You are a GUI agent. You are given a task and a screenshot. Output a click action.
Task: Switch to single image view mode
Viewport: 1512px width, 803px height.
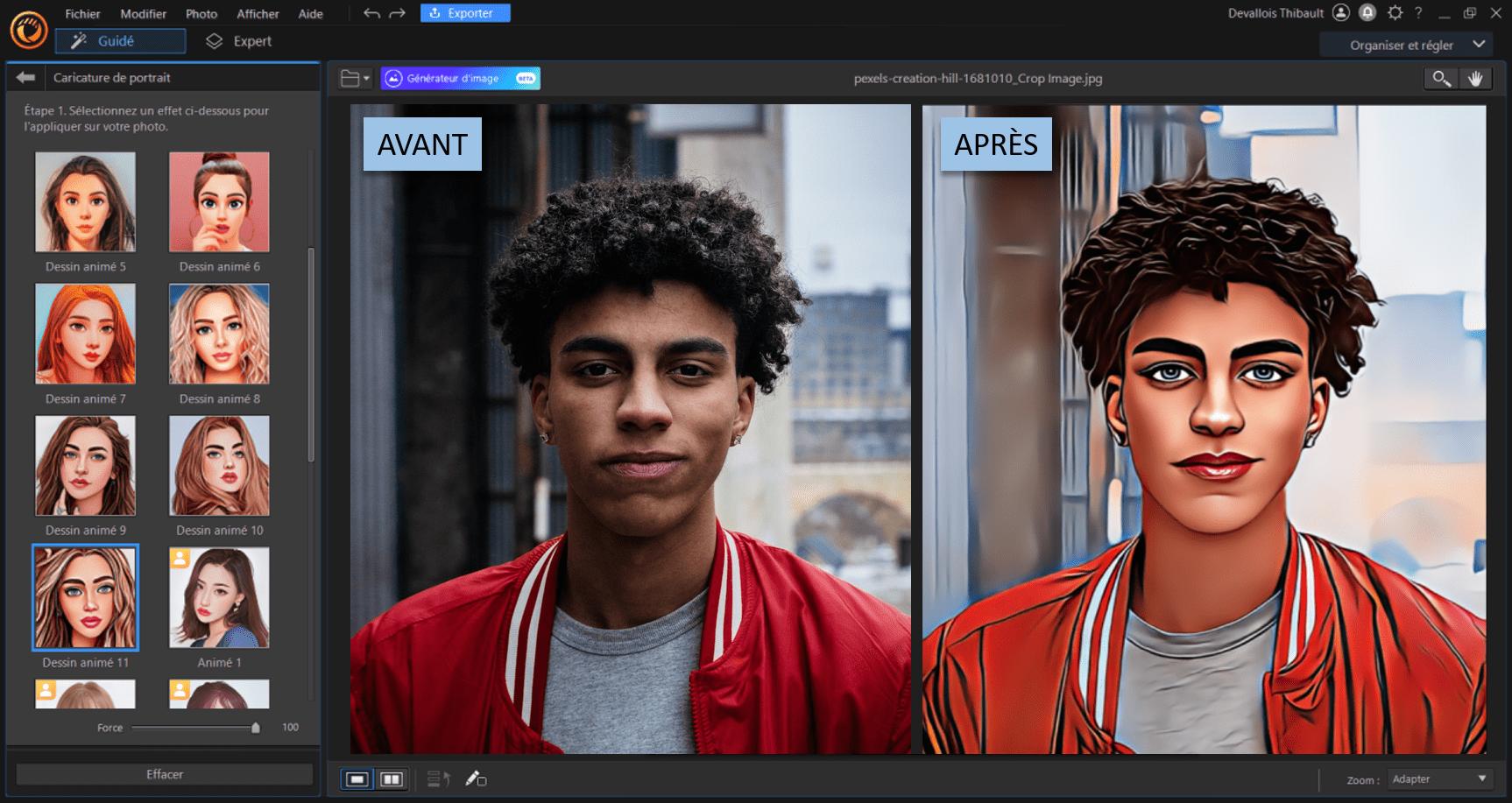pyautogui.click(x=356, y=778)
